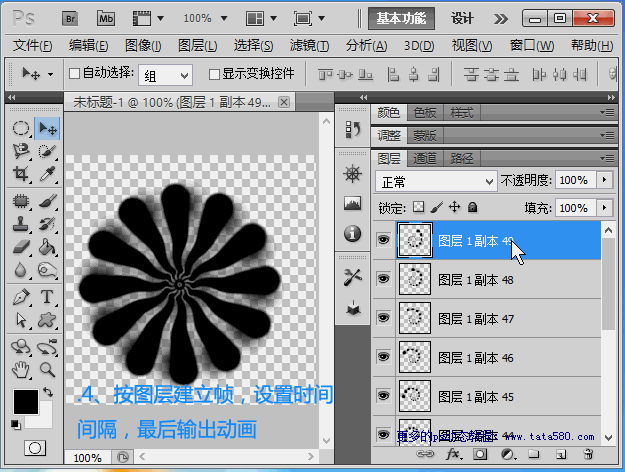Select the Brush tool
The width and height of the screenshot is (625, 472).
[x=47, y=201]
